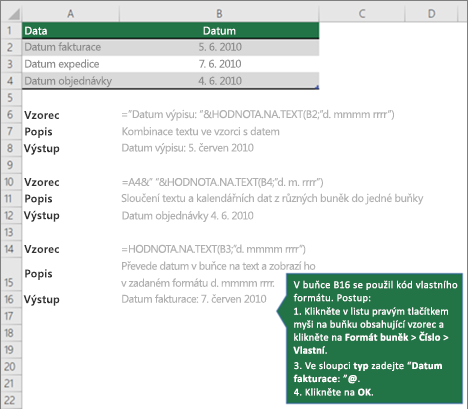Select date cell '7. 6. 2010'

pos(219,64)
